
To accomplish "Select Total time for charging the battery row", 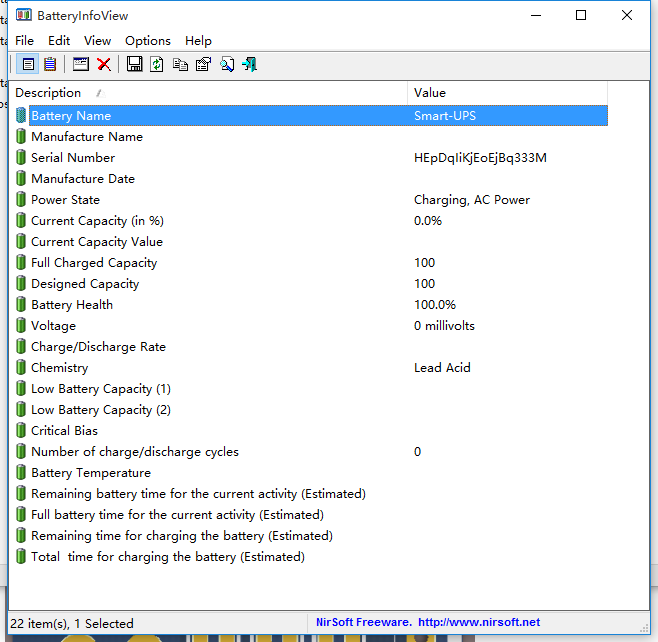I will tap(311, 556).
